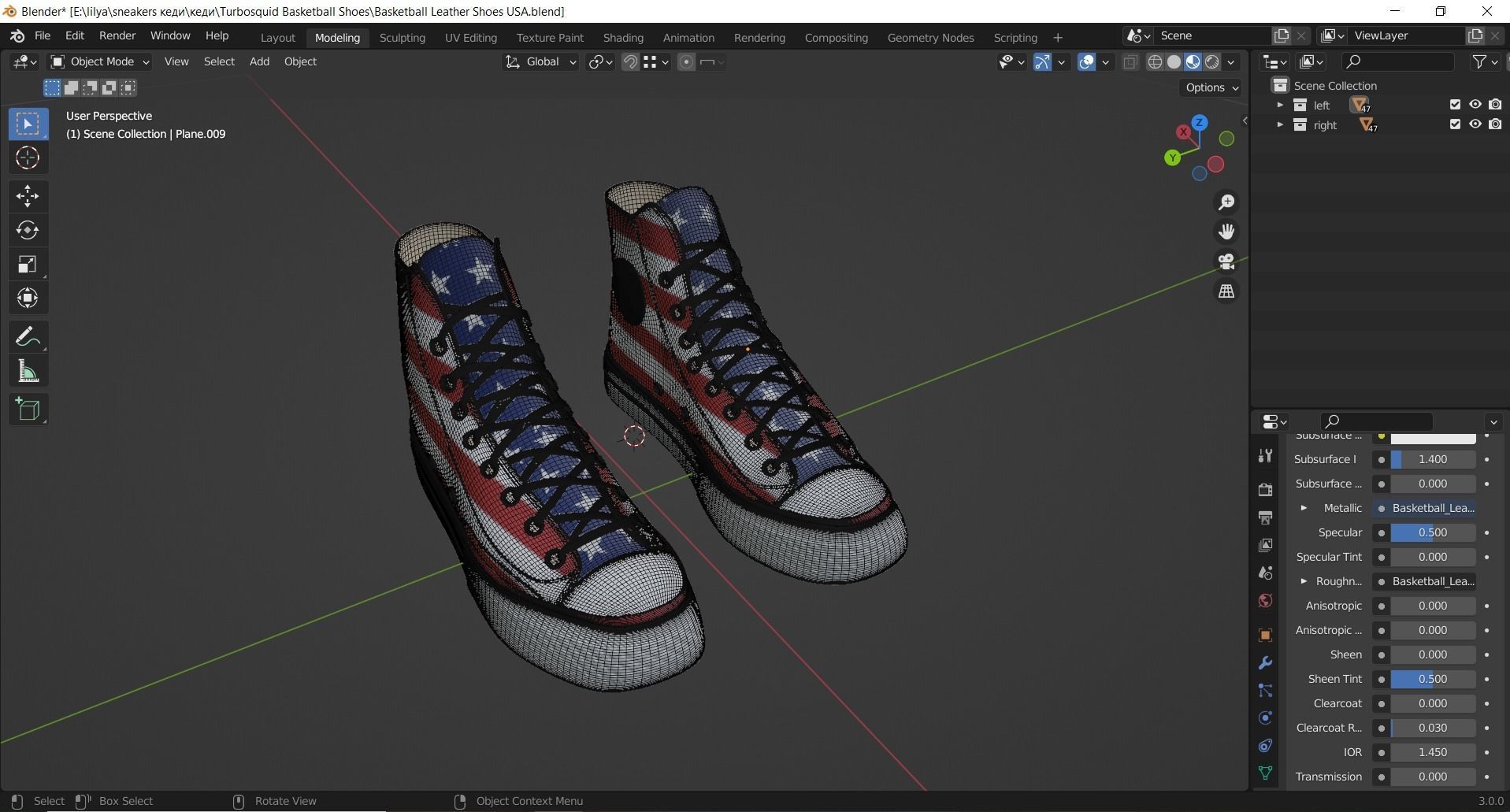The image size is (1510, 812).
Task: Open the World properties tab
Action: tap(1265, 600)
